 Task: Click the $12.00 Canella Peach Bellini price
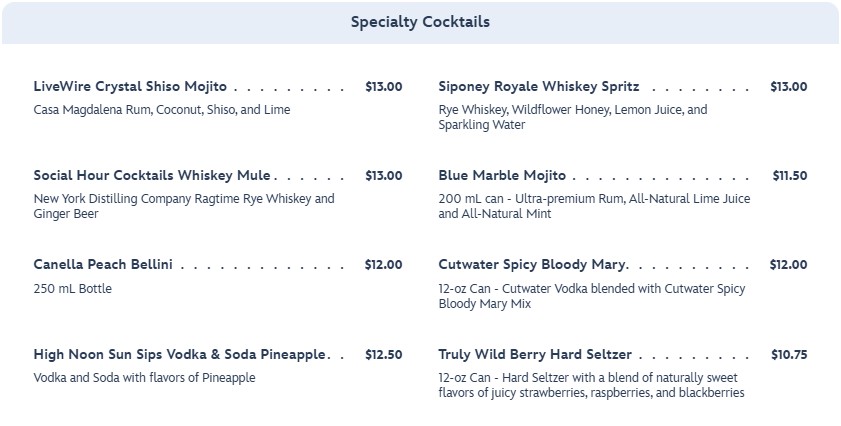pos(383,265)
